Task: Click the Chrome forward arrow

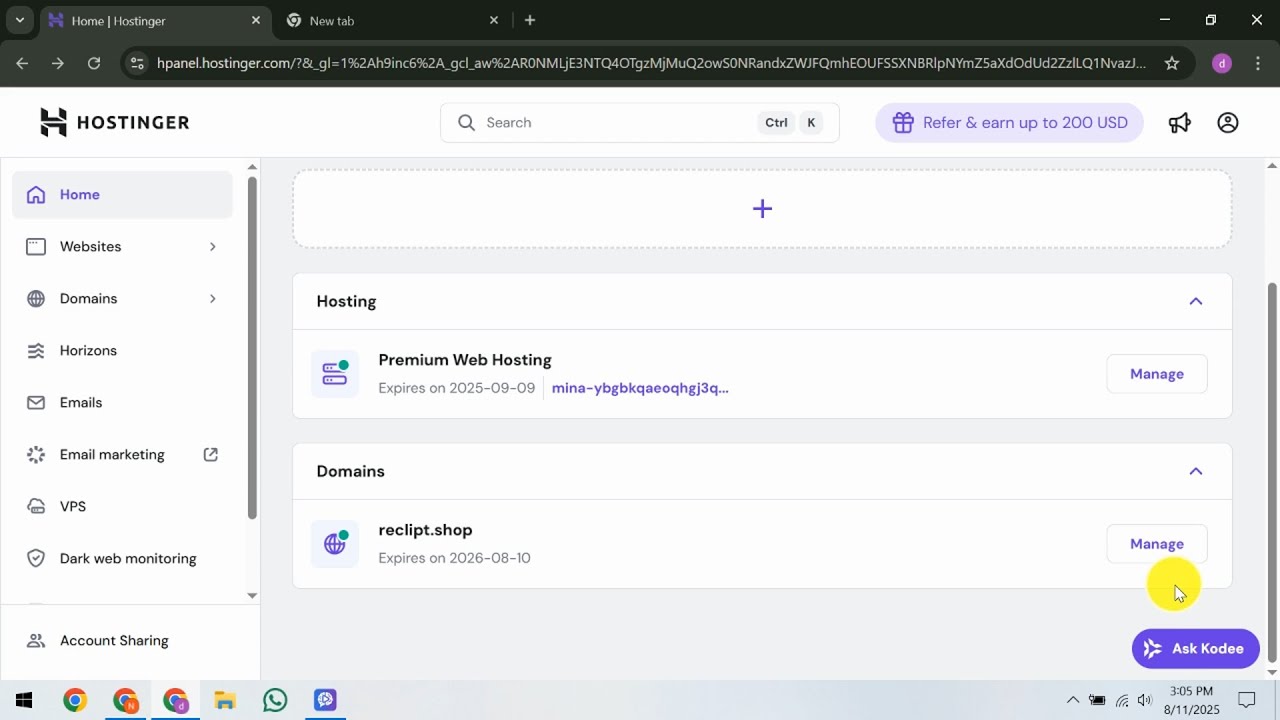Action: pos(58,63)
